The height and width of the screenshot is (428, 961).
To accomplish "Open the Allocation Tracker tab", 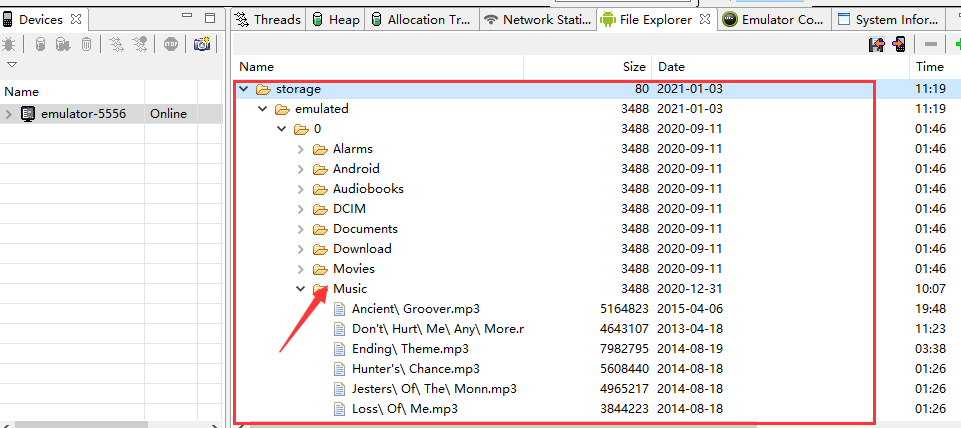I will coord(422,20).
